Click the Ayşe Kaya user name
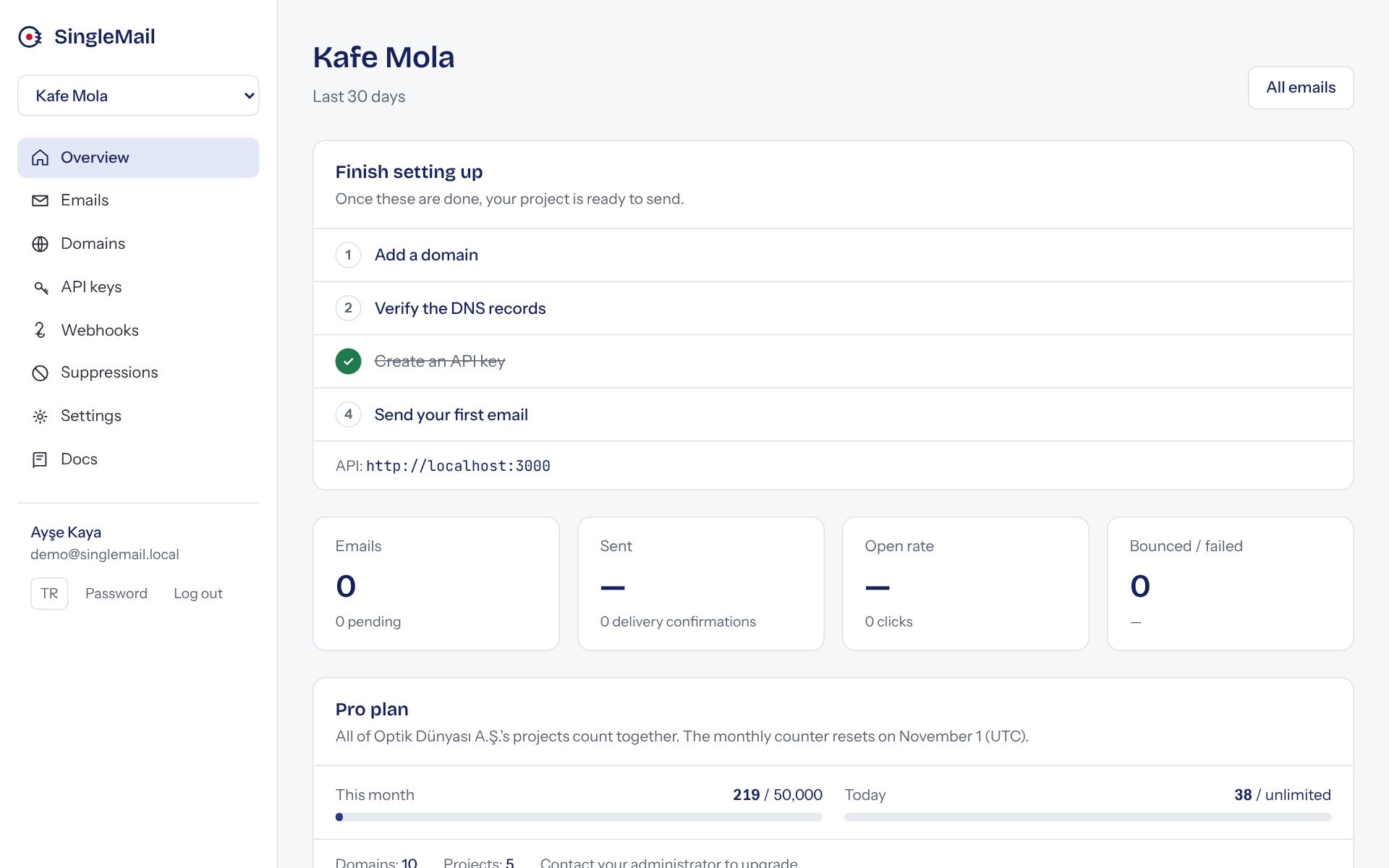The width and height of the screenshot is (1389, 868). [66, 532]
